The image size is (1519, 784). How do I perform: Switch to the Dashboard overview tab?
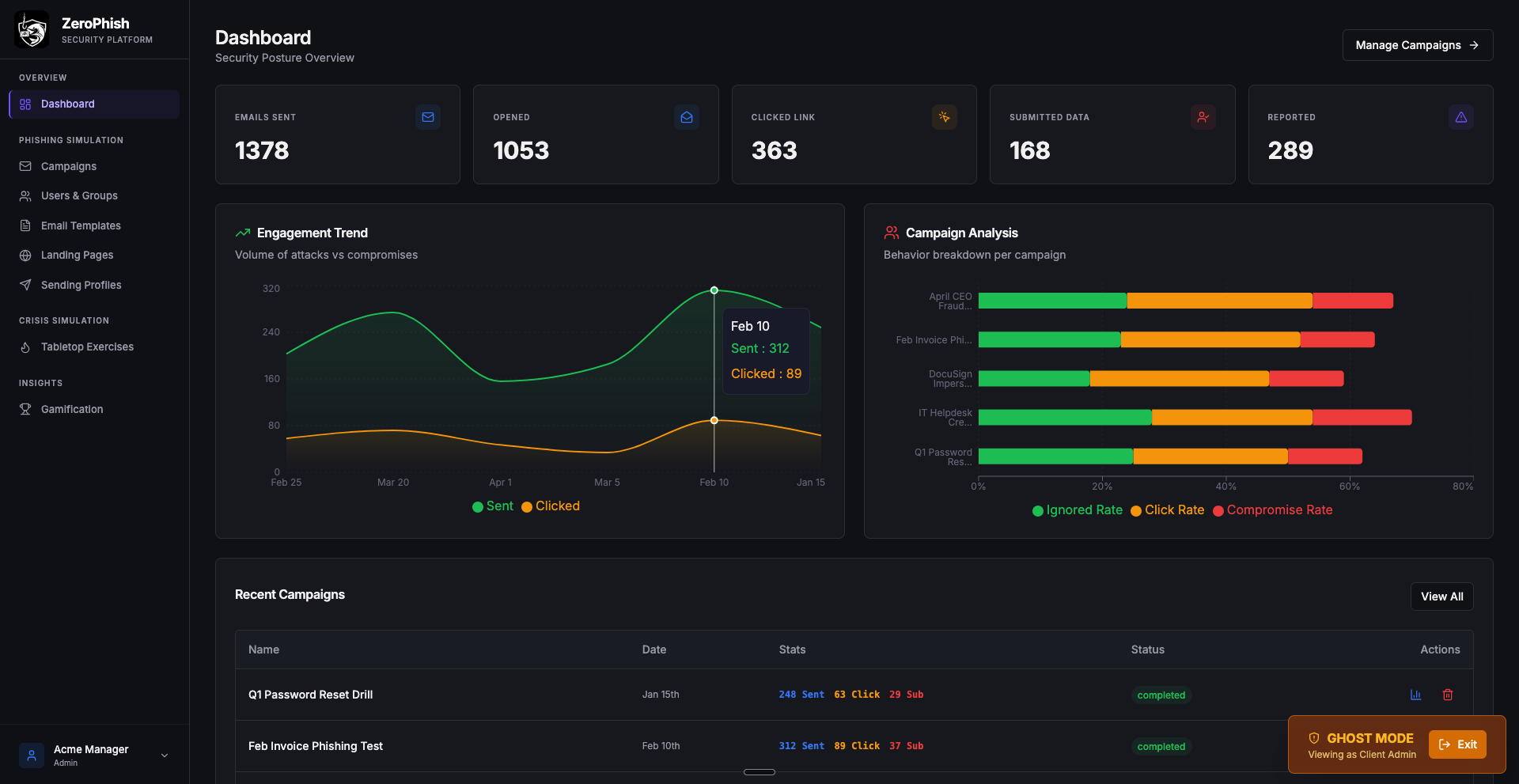pos(67,104)
